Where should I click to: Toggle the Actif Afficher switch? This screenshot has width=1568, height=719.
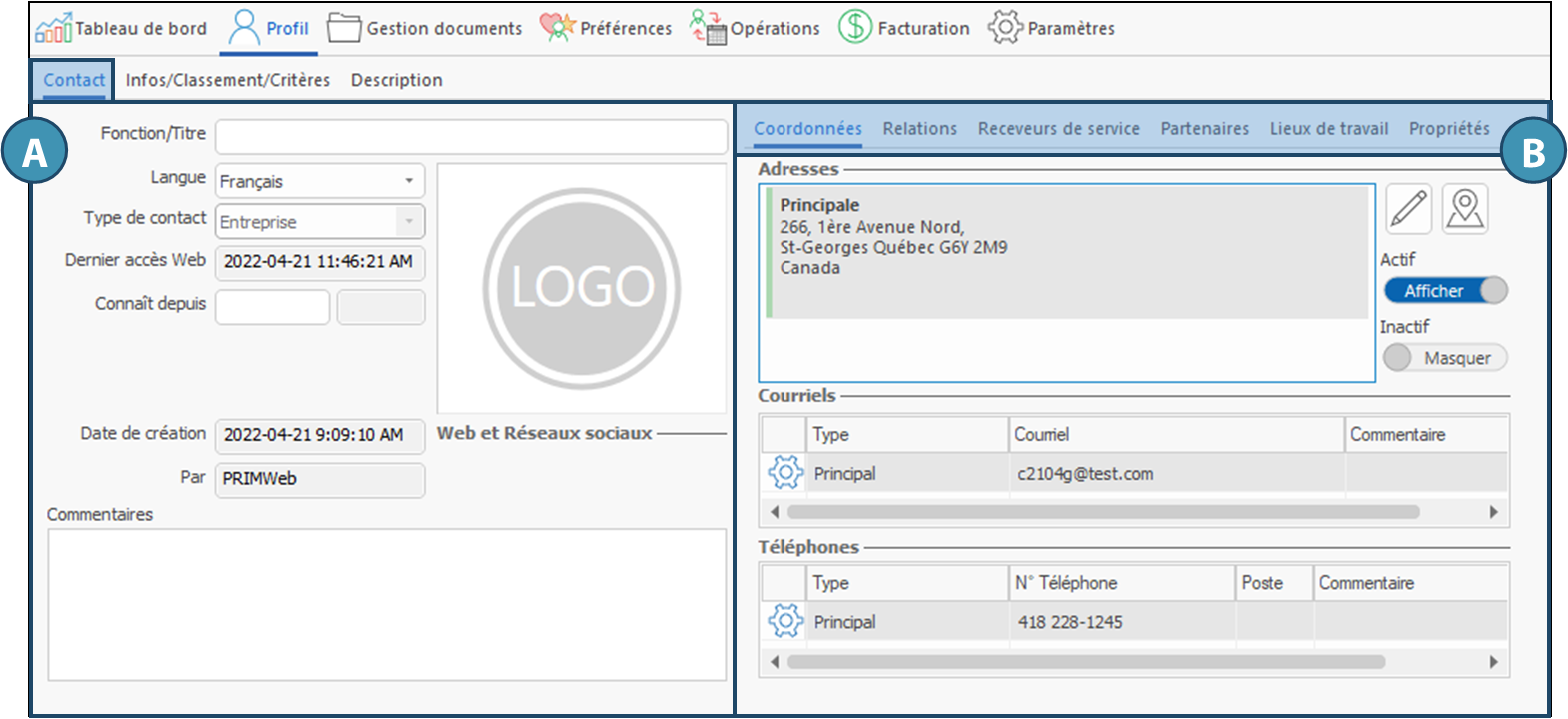[1445, 291]
